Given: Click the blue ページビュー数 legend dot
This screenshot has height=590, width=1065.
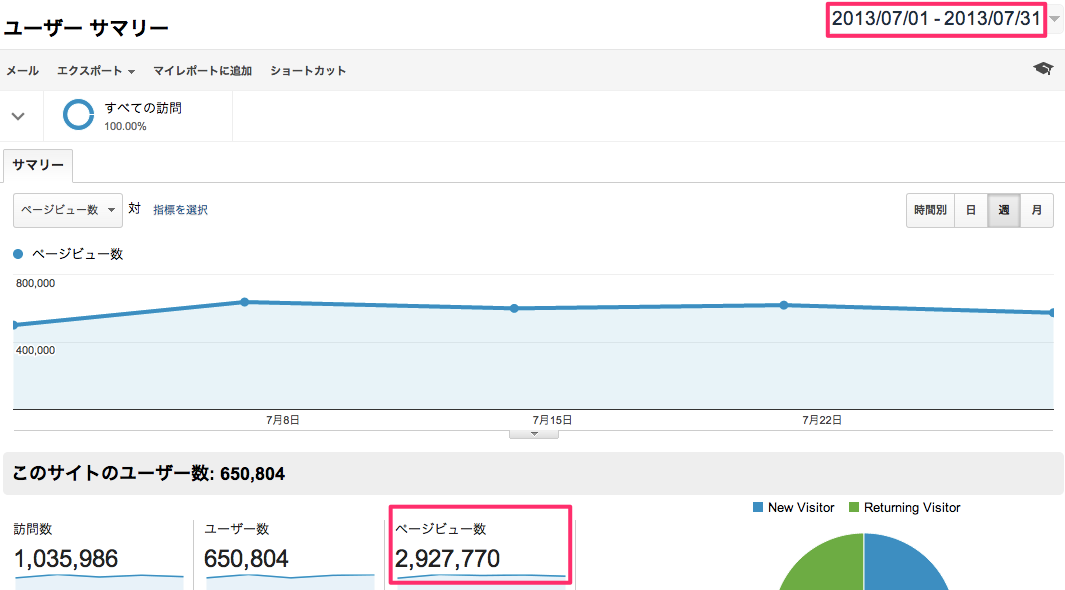Looking at the screenshot, I should (x=18, y=254).
